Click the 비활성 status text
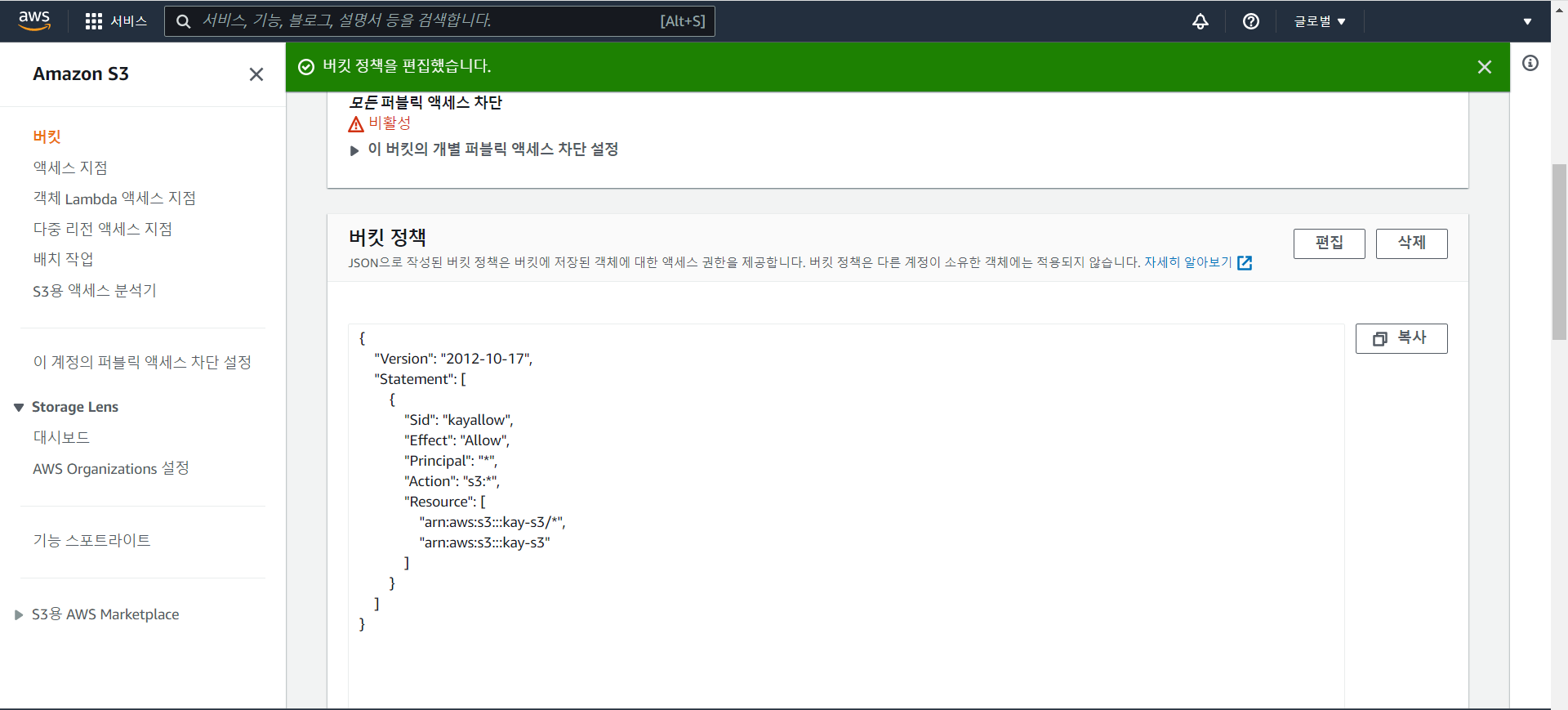Viewport: 1568px width, 710px height. (390, 123)
